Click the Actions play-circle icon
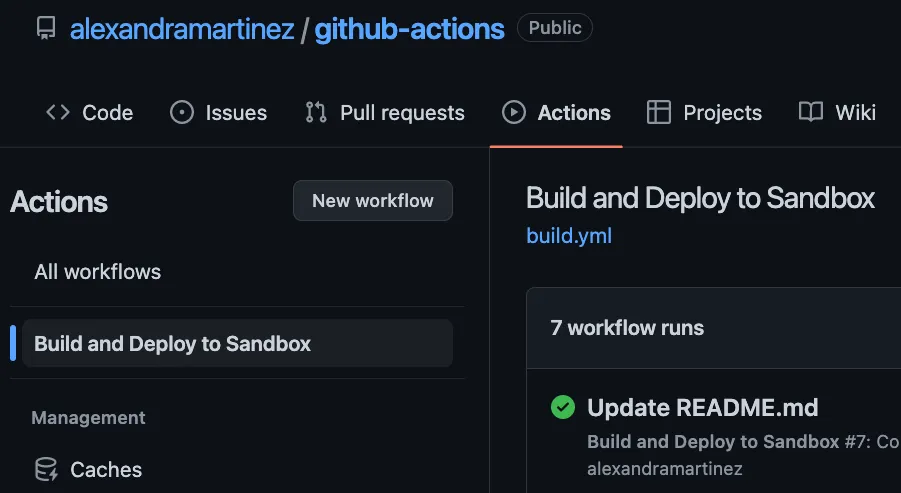 [514, 112]
